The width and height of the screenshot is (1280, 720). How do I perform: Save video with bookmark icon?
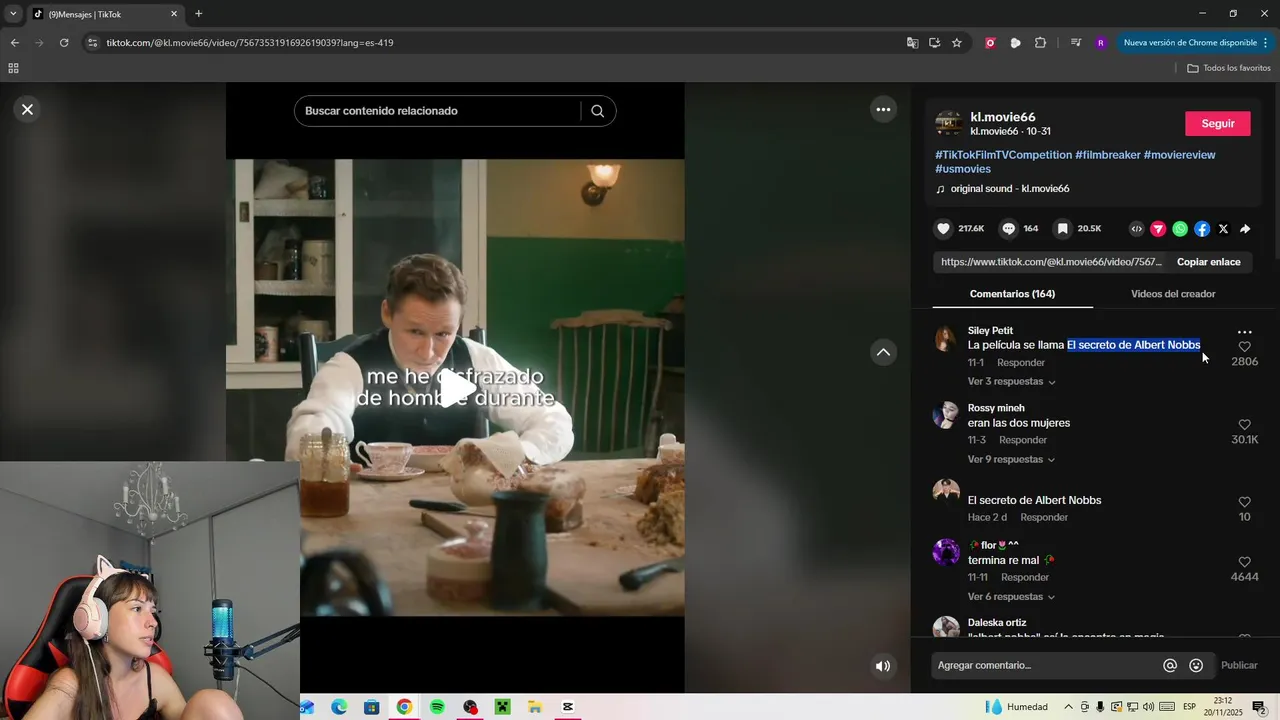click(x=1062, y=229)
